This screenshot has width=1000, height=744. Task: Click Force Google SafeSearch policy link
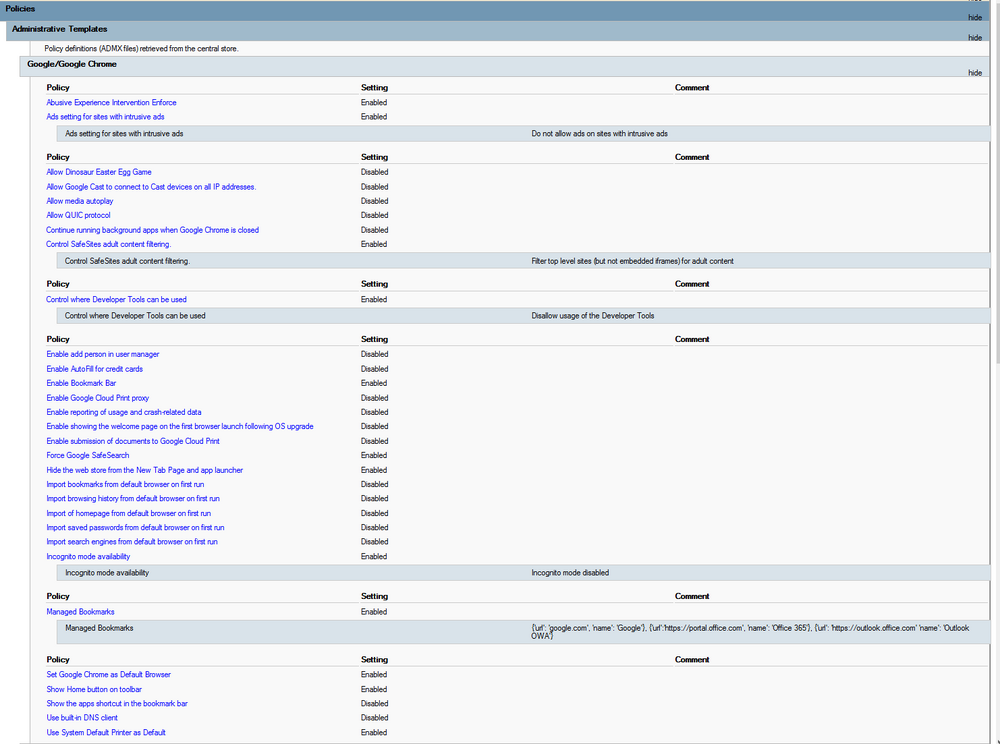pyautogui.click(x=87, y=455)
